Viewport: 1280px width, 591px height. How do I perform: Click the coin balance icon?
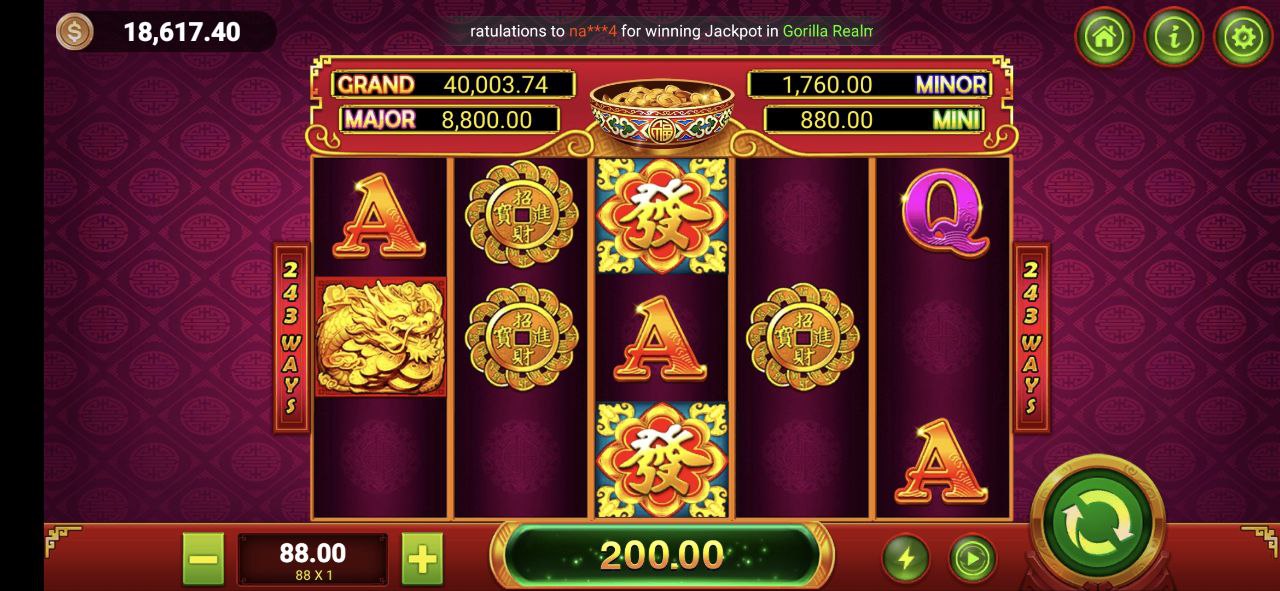[x=74, y=32]
